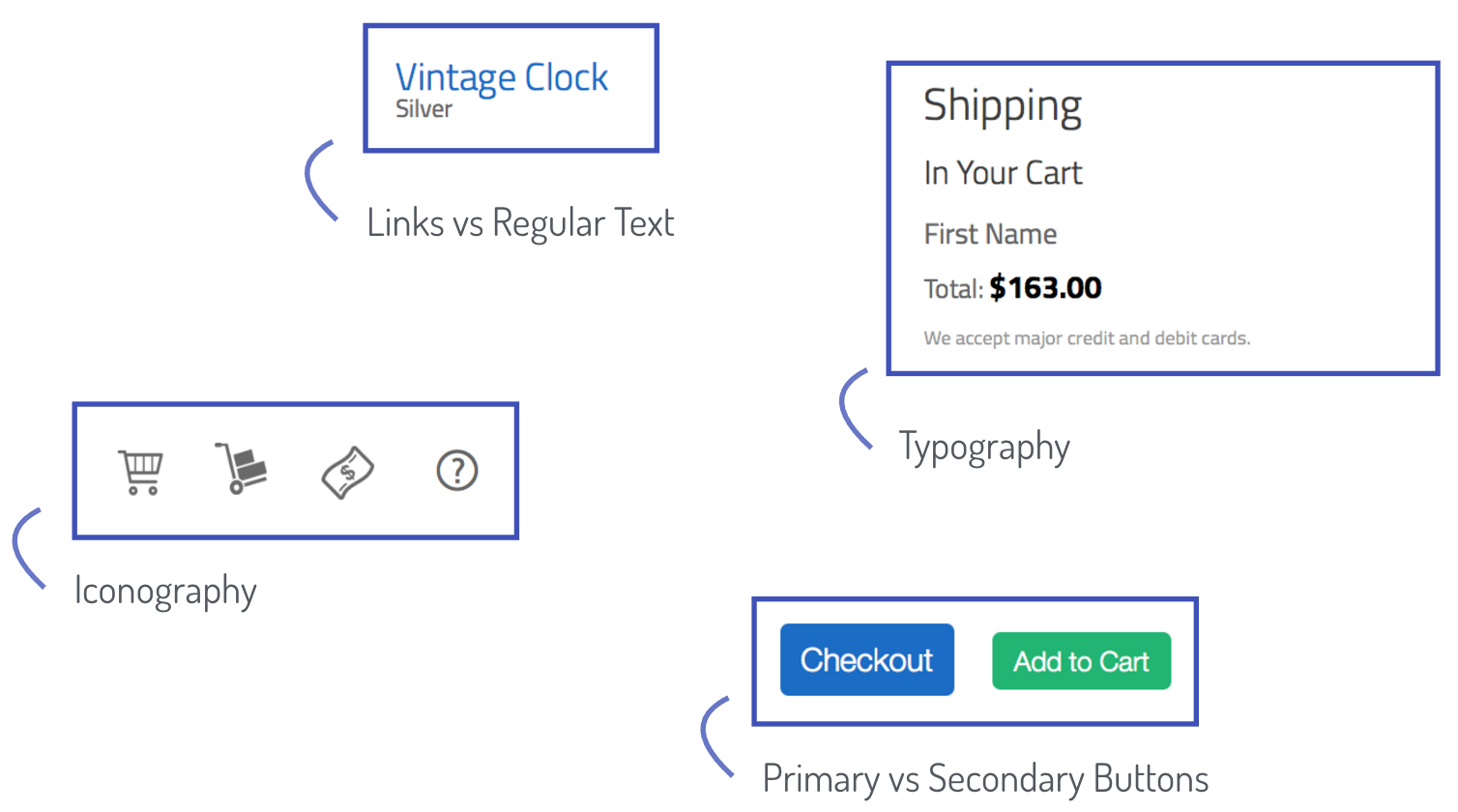This screenshot has height=812, width=1458.
Task: Click the Total: label text
Action: click(x=953, y=289)
